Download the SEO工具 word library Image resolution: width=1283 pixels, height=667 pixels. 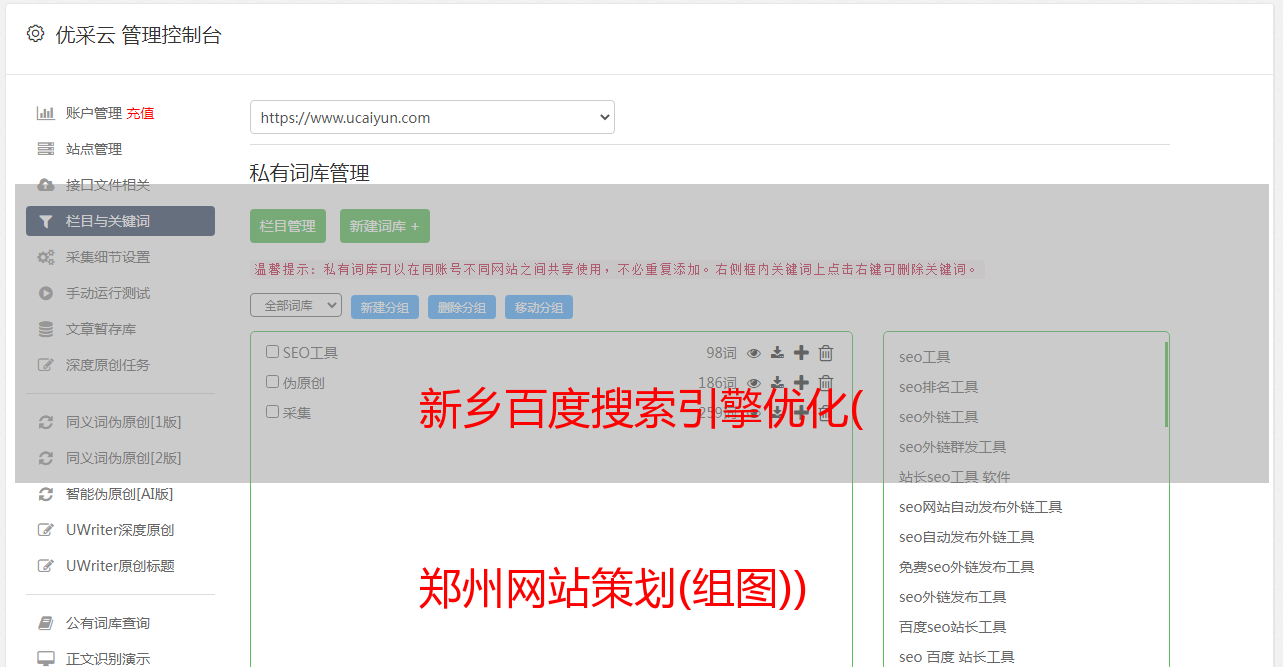pos(777,353)
